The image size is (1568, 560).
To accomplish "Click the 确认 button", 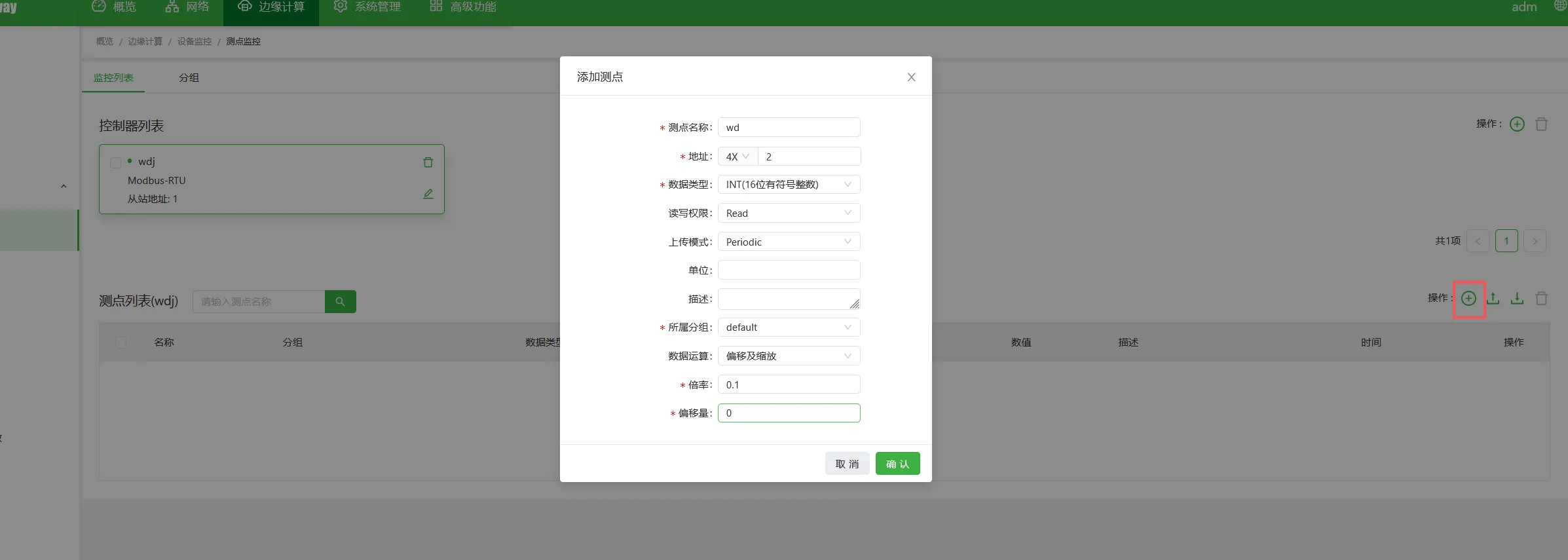I will (898, 464).
